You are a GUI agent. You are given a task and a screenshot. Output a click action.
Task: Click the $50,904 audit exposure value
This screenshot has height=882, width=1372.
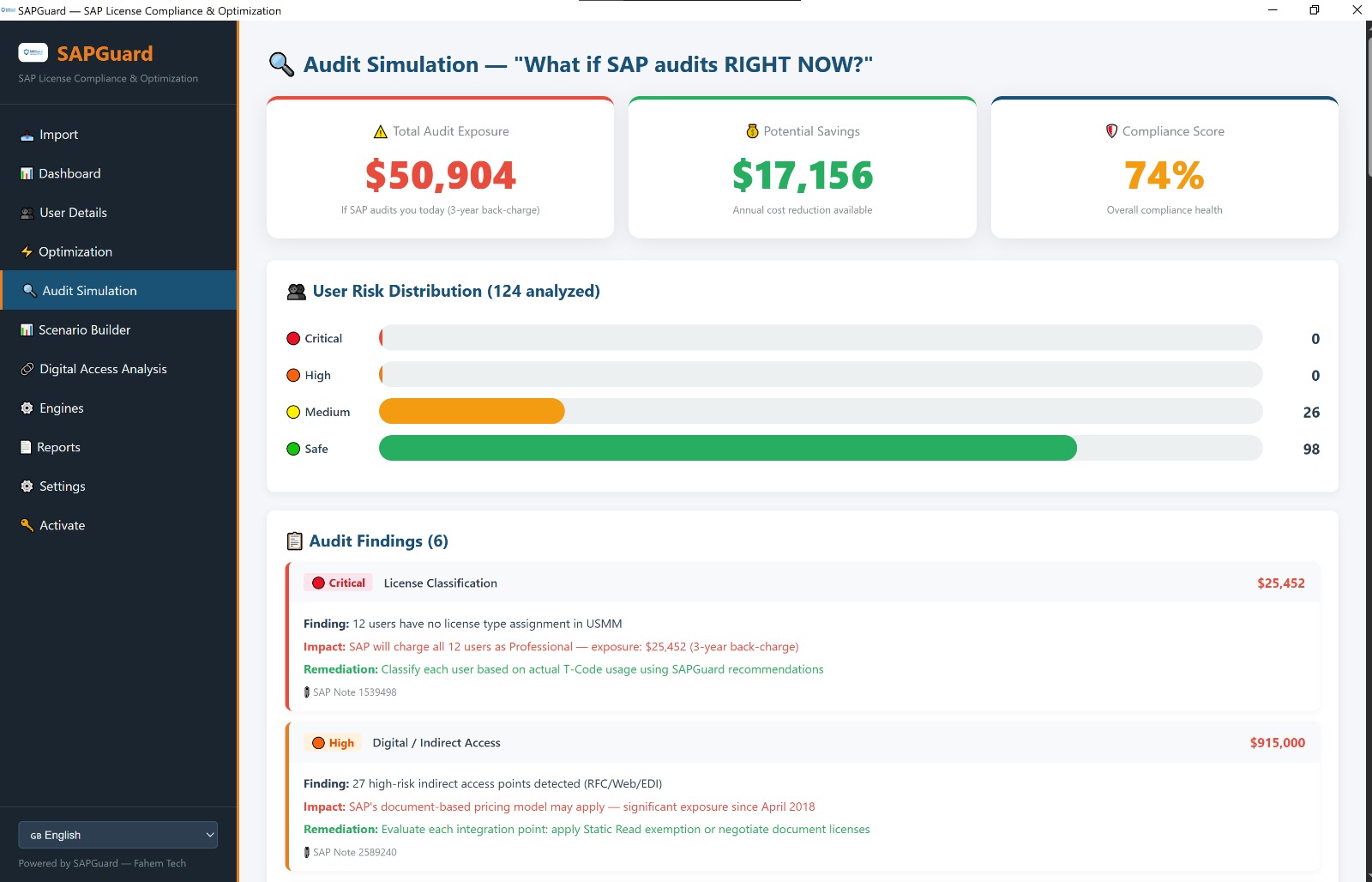tap(441, 176)
